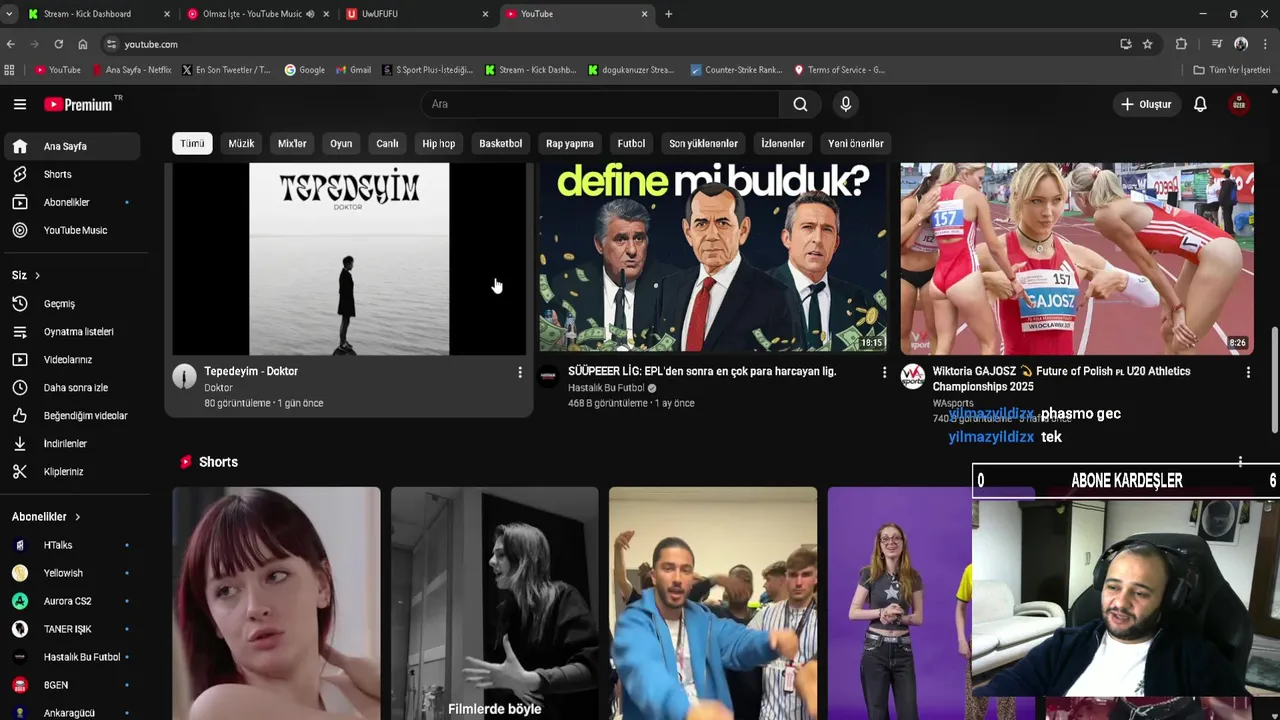Open the Netflix Ana Sayfa bookmark
Viewport: 1280px width, 720px height.
[132, 70]
